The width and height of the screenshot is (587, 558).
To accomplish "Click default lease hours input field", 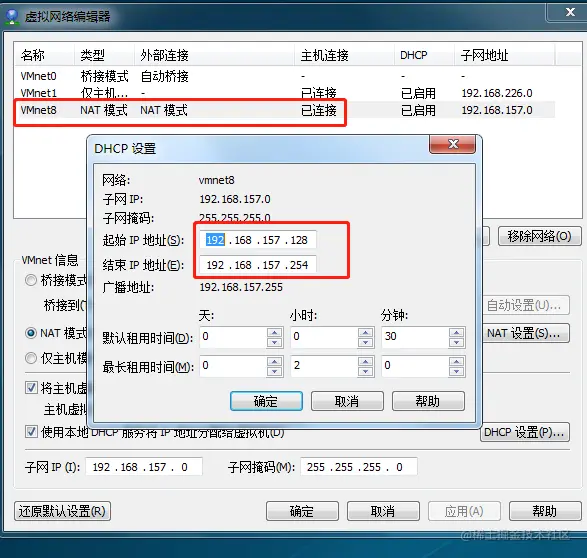I will click(x=324, y=337).
